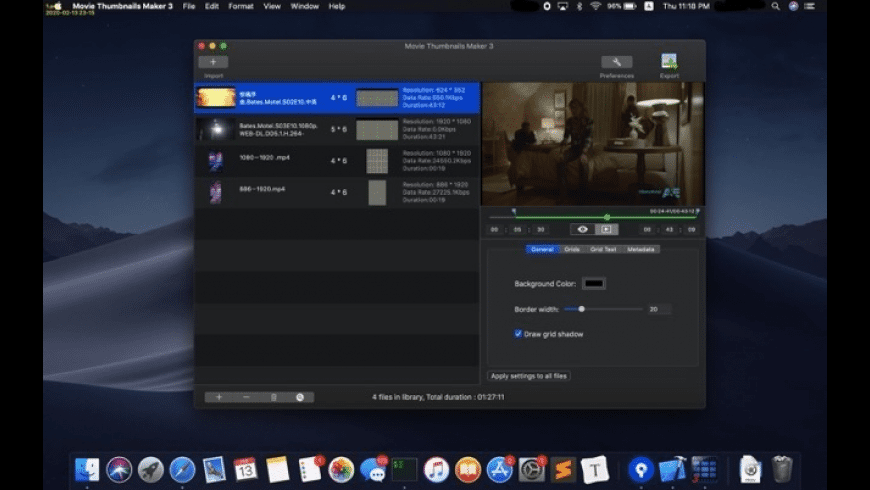
Task: Click grid preview of 1080-1920 .mp4 row
Action: pyautogui.click(x=377, y=161)
